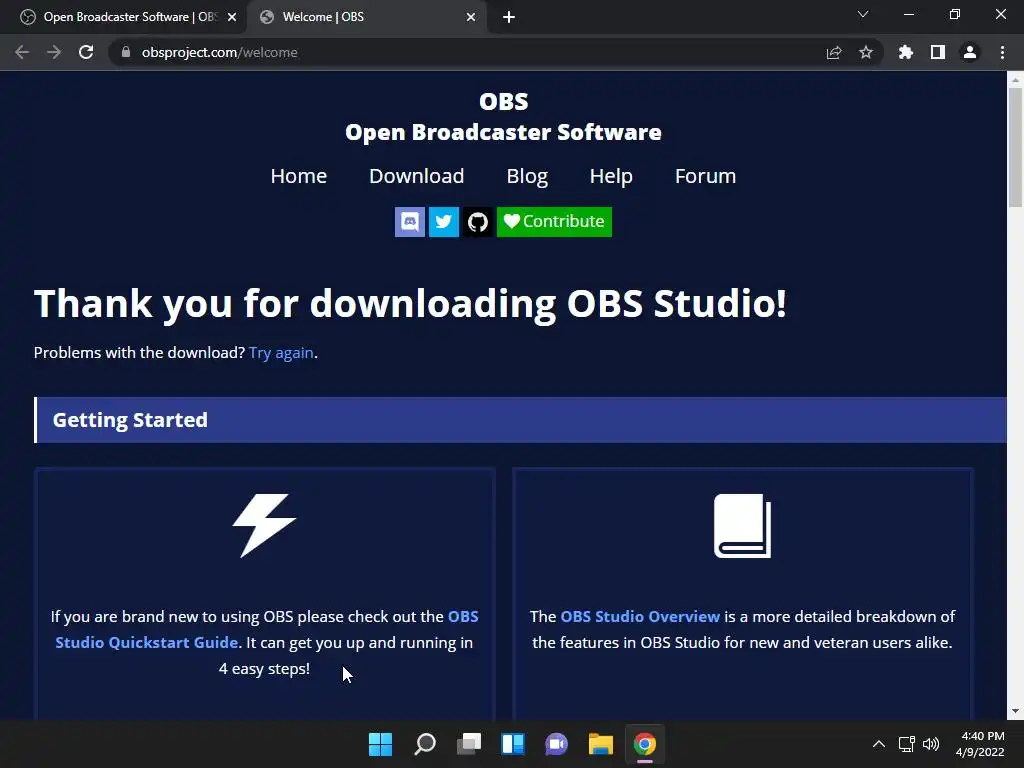Click the book overview icon
This screenshot has width=1024, height=768.
[743, 526]
